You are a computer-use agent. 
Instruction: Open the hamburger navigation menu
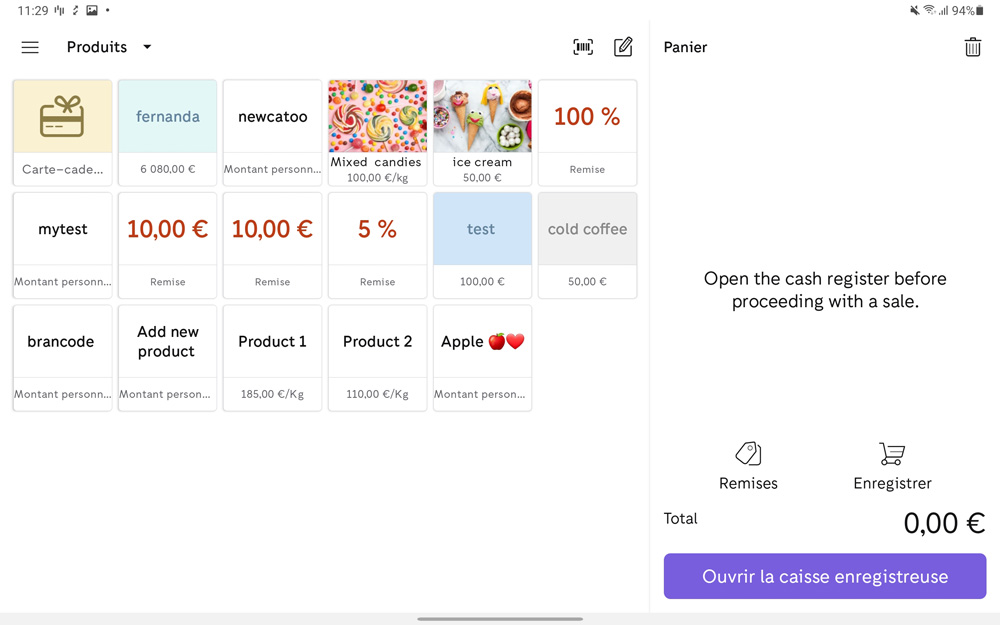click(x=30, y=47)
